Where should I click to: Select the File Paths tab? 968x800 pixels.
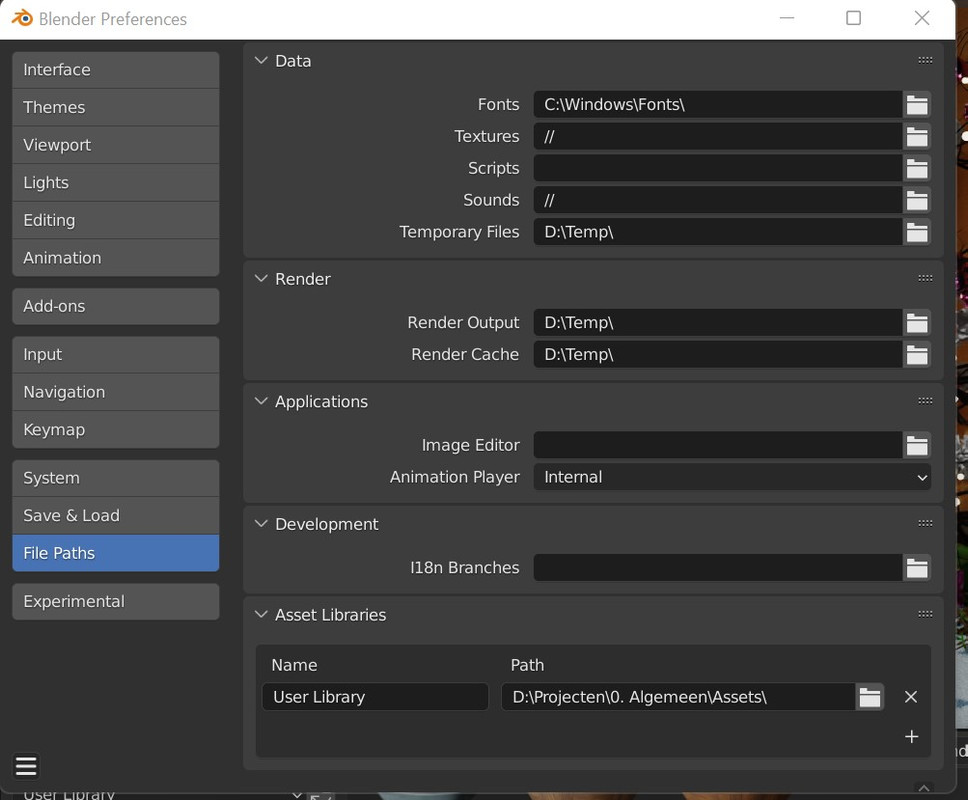[x=115, y=553]
